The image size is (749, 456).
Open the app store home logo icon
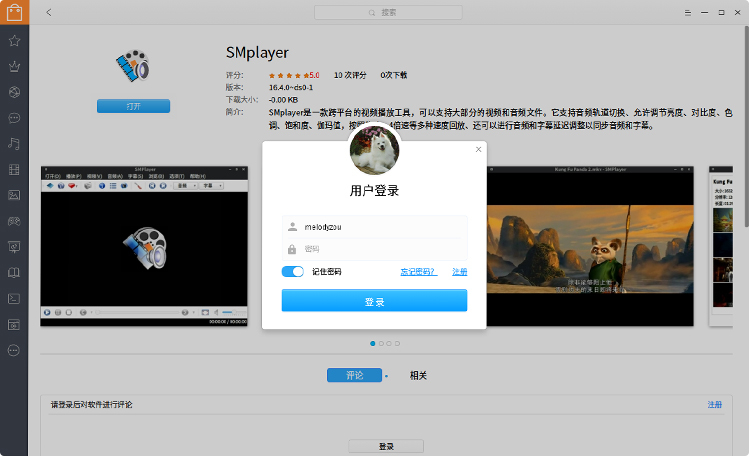14,12
